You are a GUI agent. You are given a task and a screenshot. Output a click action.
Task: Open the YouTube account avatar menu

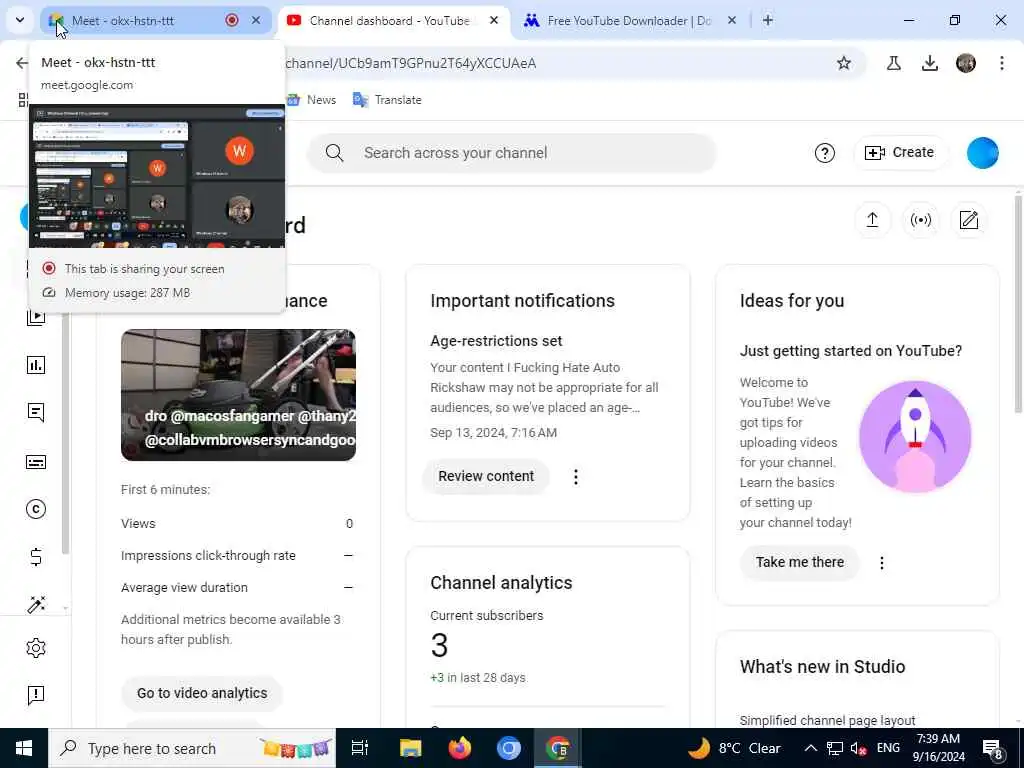pyautogui.click(x=983, y=153)
